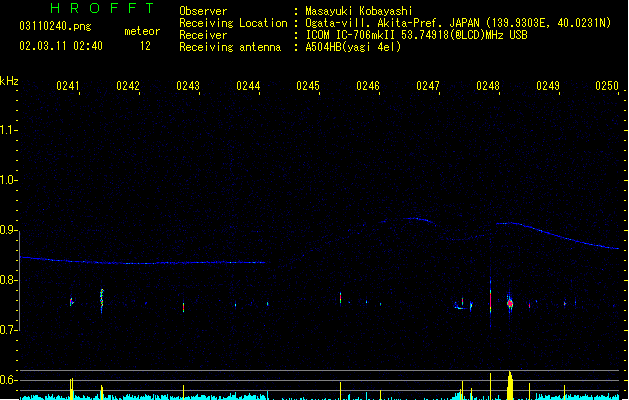The width and height of the screenshot is (629, 400).
Task: Select antenna value A504HB(yagi 4el)
Action: (x=353, y=47)
